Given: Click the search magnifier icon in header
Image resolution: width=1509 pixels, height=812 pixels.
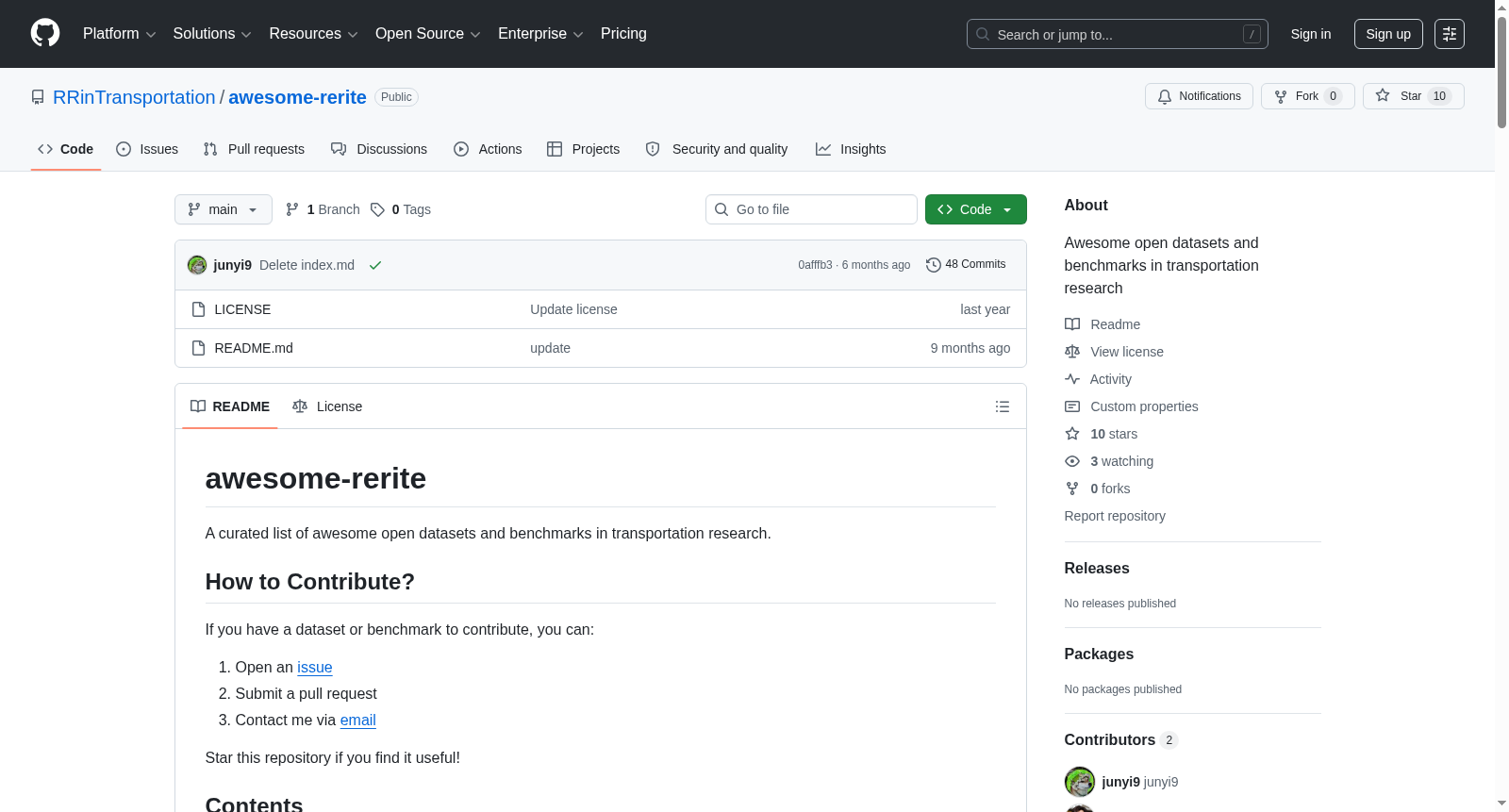Looking at the screenshot, I should [x=983, y=34].
